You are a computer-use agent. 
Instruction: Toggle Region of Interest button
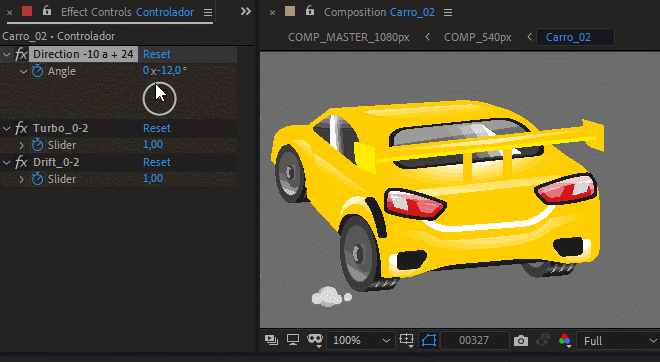tap(429, 340)
